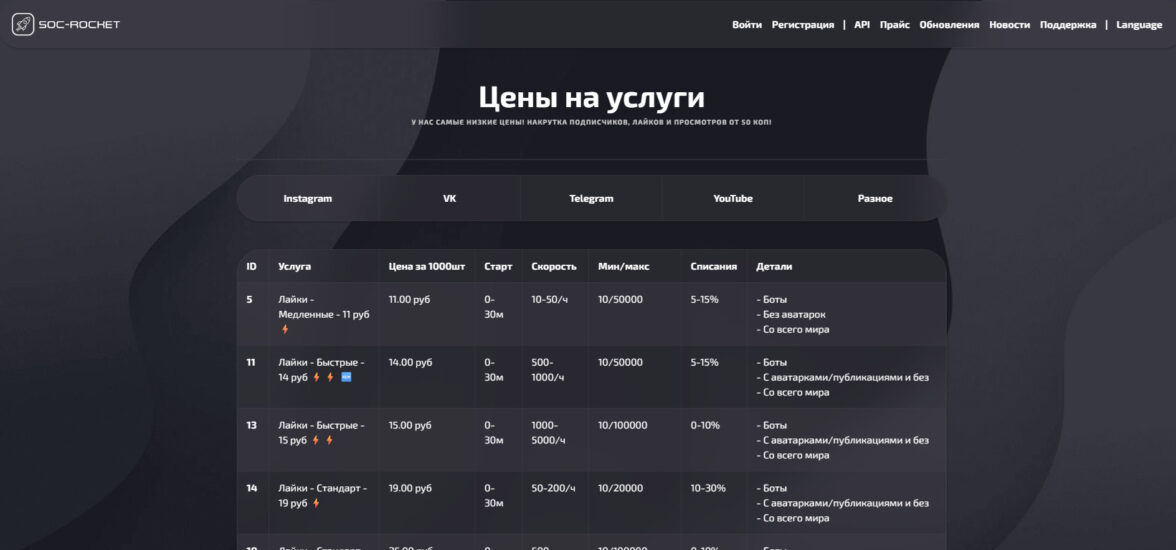Click drop rate 0-10% in row 13

(x=705, y=425)
